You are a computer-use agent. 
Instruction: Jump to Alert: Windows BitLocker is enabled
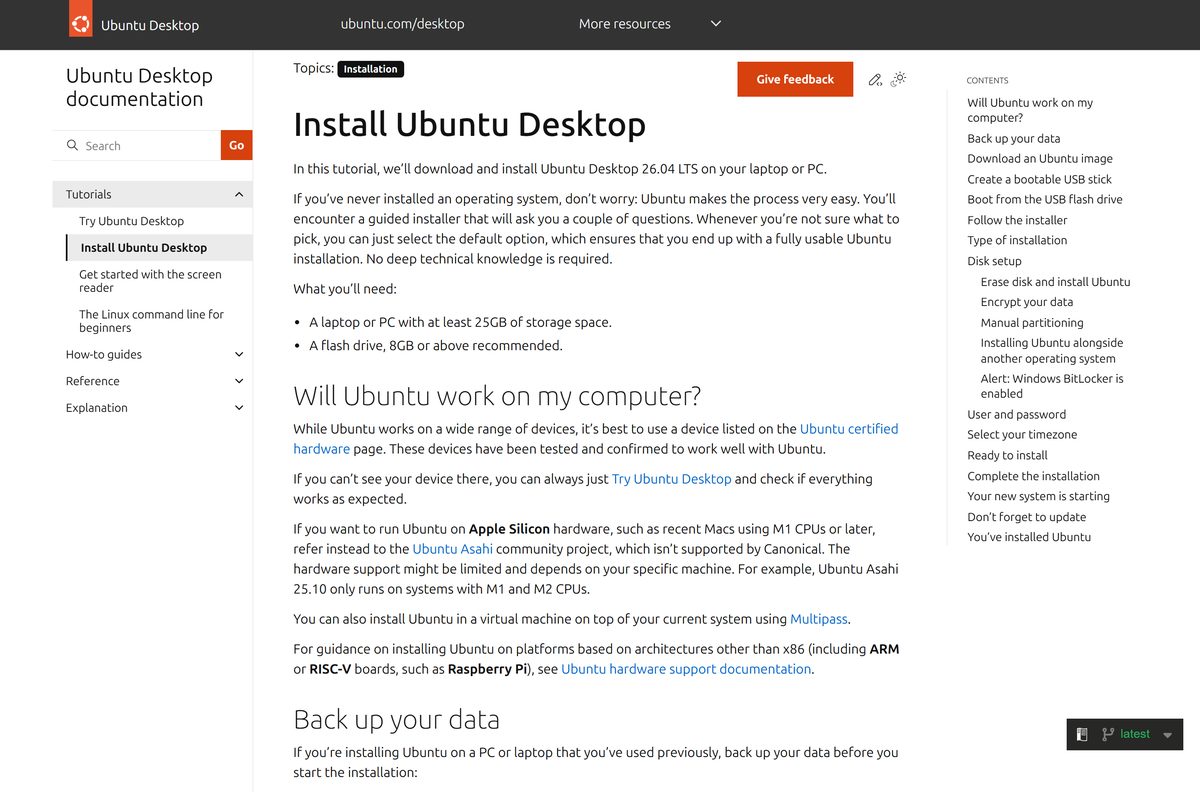1052,386
